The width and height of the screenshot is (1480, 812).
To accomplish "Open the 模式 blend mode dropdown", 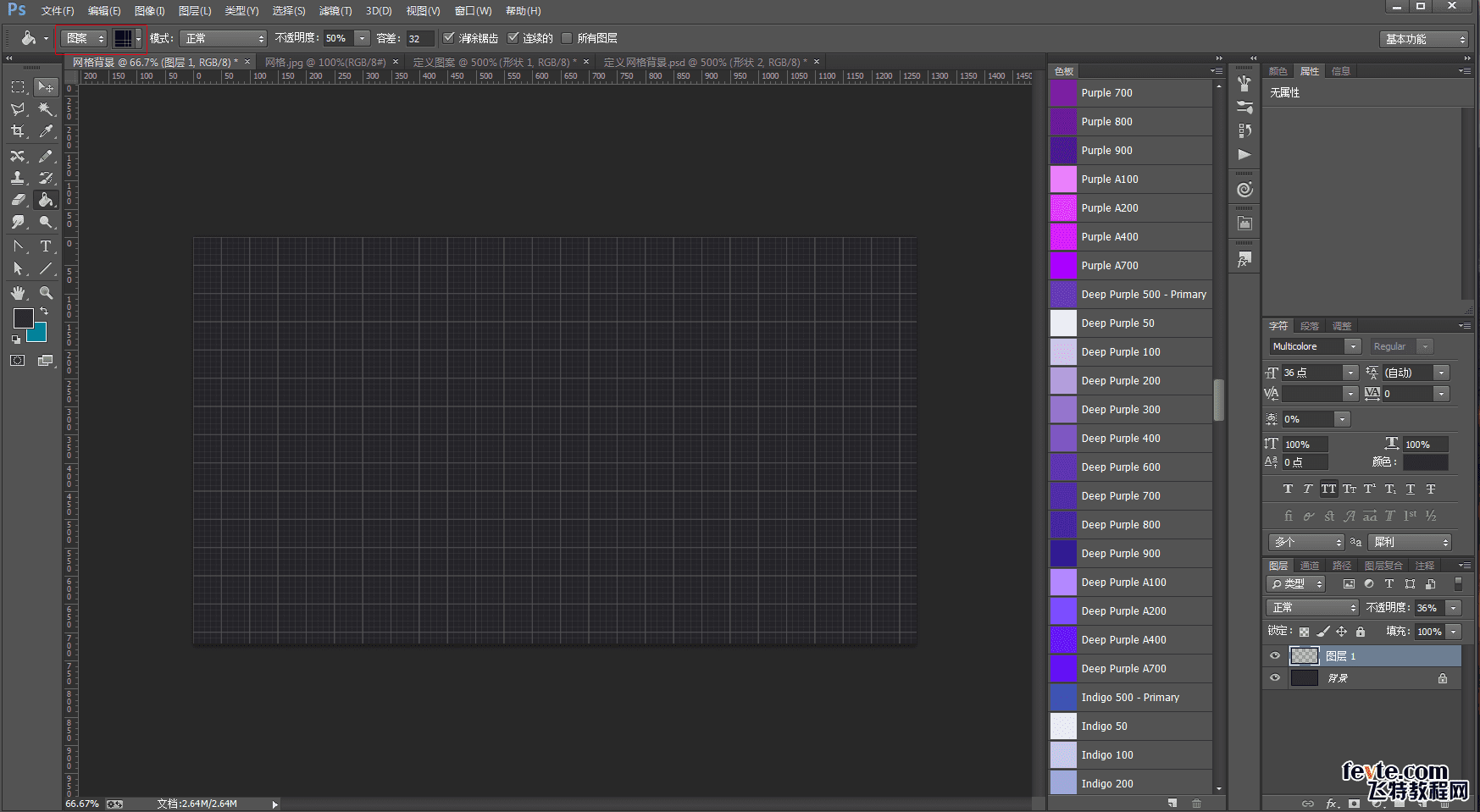I will (224, 38).
